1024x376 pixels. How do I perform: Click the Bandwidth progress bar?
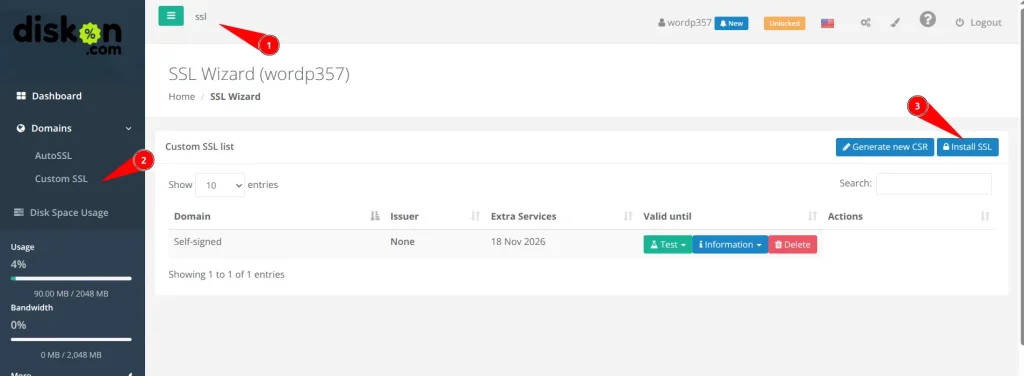(71, 339)
